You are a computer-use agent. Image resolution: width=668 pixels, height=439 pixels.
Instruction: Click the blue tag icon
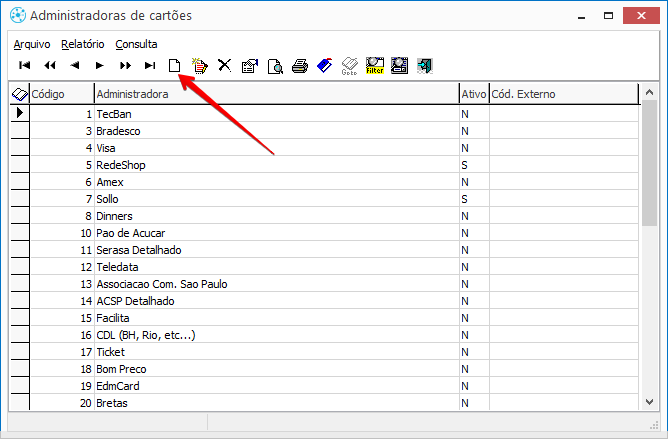coord(325,66)
